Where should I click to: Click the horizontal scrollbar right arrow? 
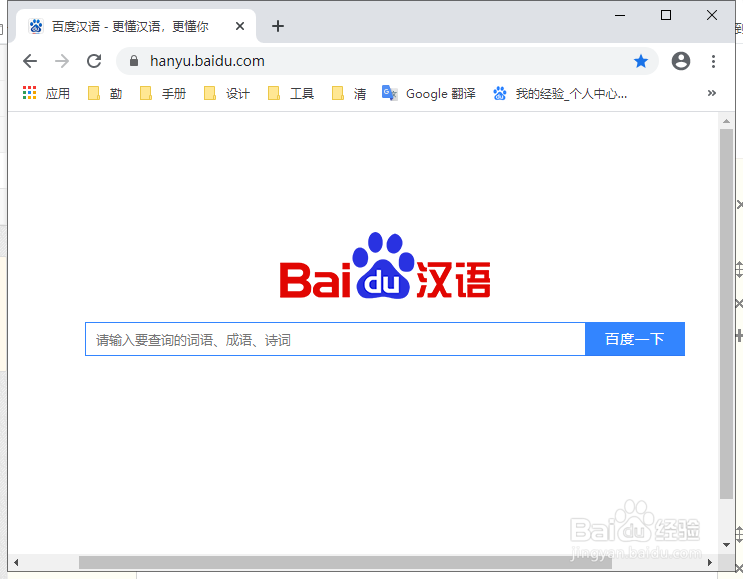710,562
